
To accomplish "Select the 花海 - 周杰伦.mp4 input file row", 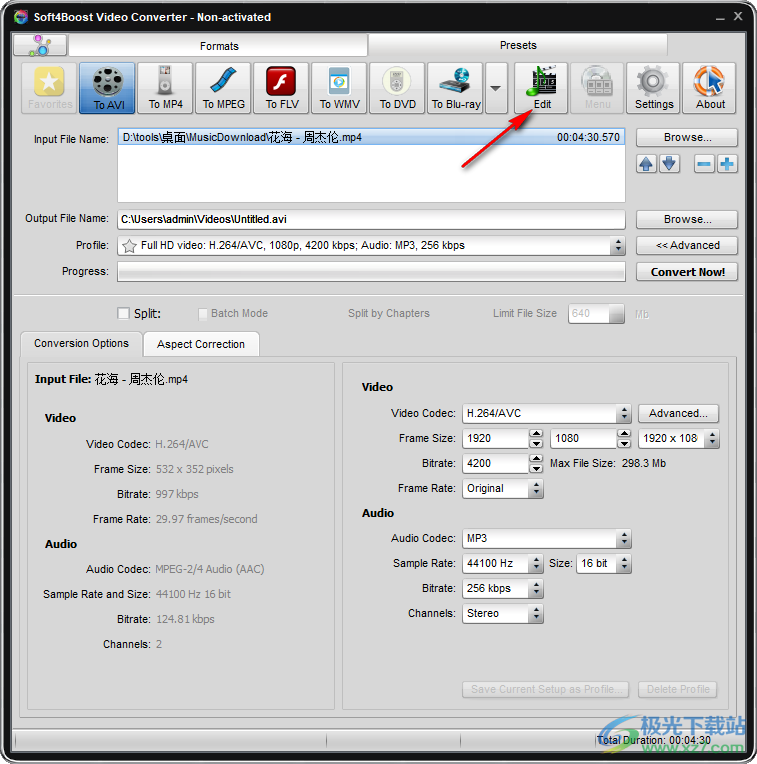I will click(x=371, y=137).
